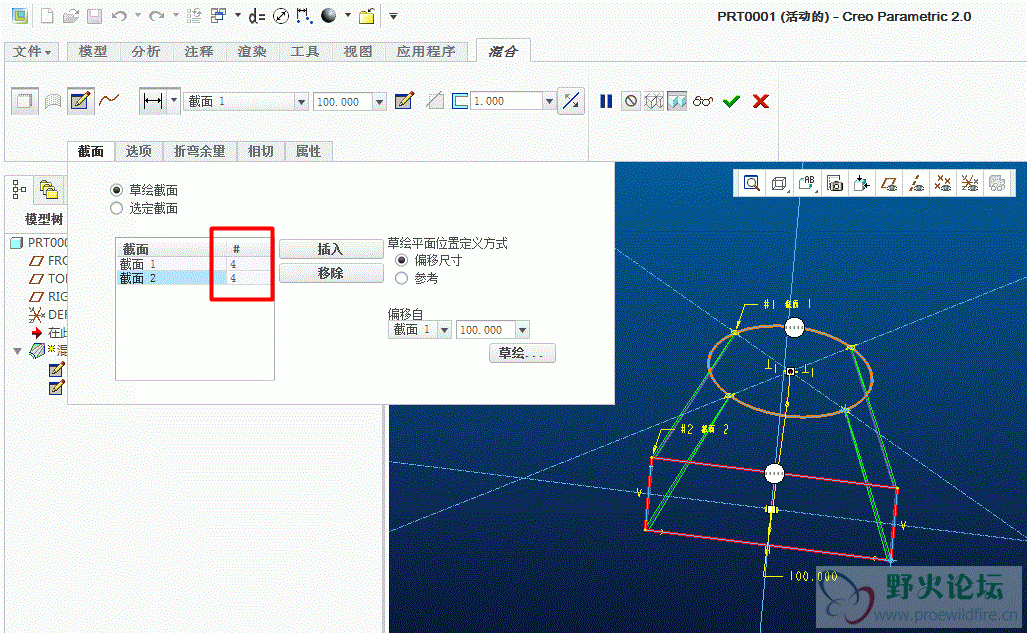Flip the thickness direction icon
Image resolution: width=1027 pixels, height=633 pixels.
click(x=571, y=101)
